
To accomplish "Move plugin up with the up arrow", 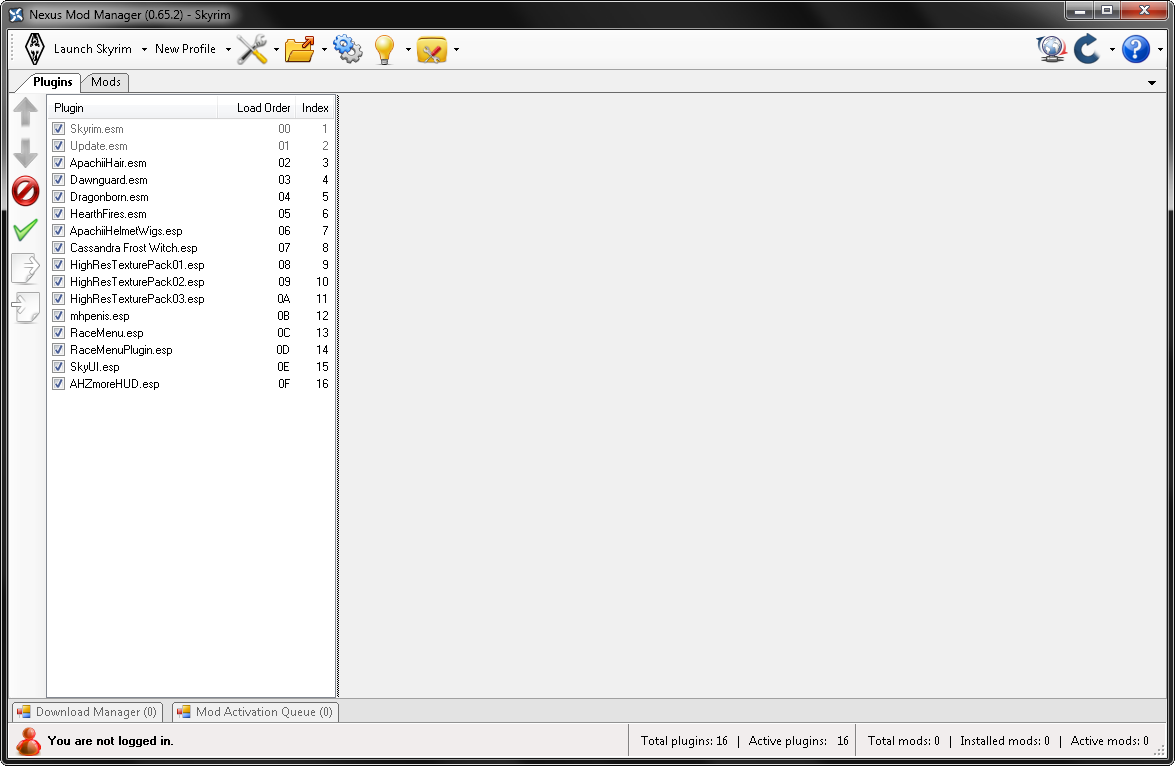I will tap(25, 112).
